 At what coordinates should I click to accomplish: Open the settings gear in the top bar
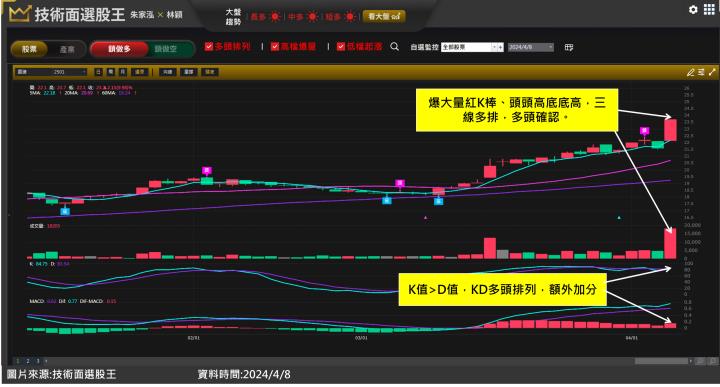[693, 9]
